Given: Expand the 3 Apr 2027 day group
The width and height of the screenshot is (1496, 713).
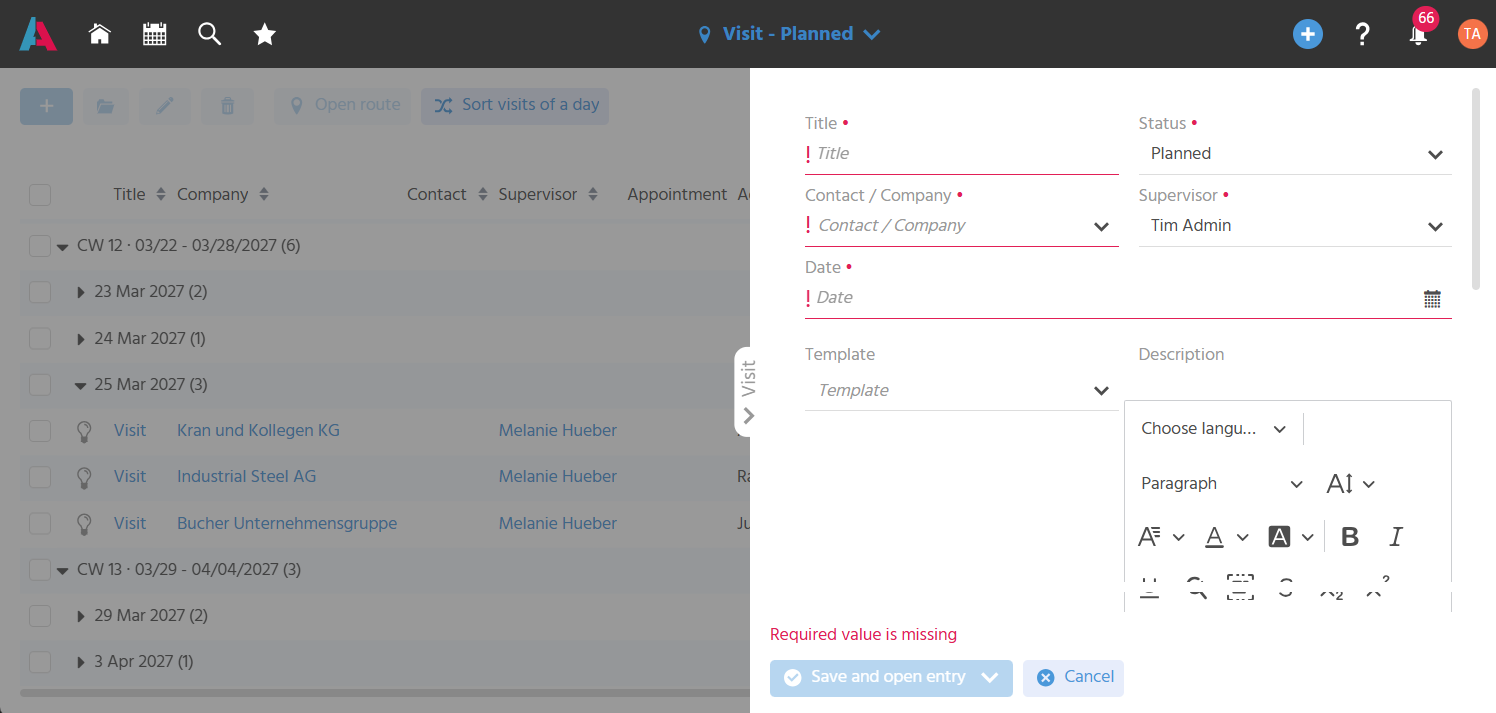Looking at the screenshot, I should pos(81,662).
